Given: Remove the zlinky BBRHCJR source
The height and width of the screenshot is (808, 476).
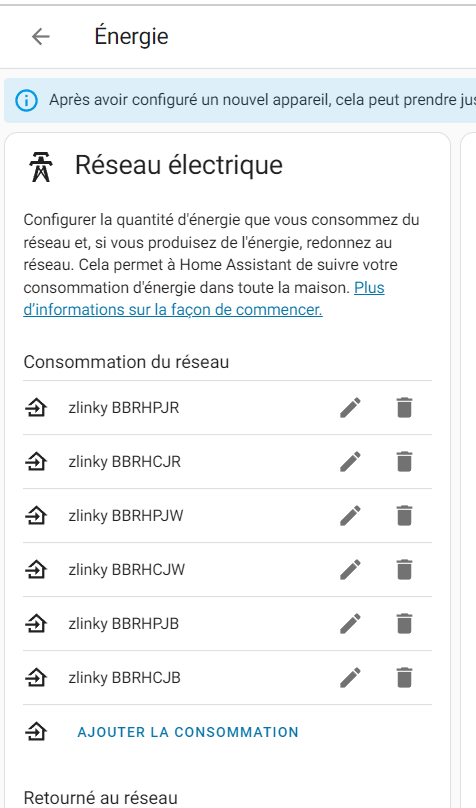Looking at the screenshot, I should pos(404,462).
